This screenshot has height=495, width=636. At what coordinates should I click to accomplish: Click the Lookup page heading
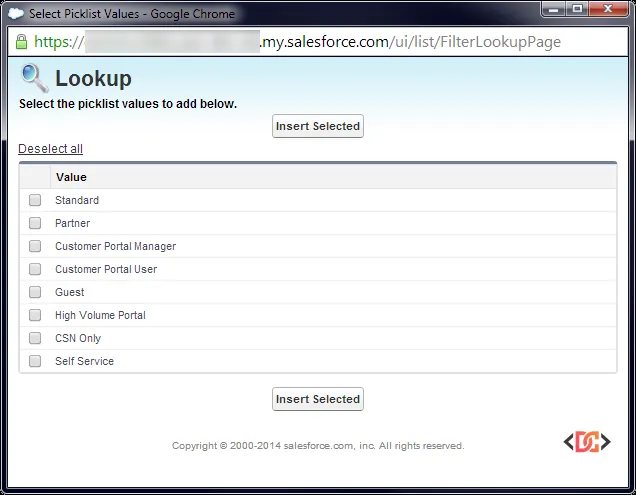click(93, 78)
